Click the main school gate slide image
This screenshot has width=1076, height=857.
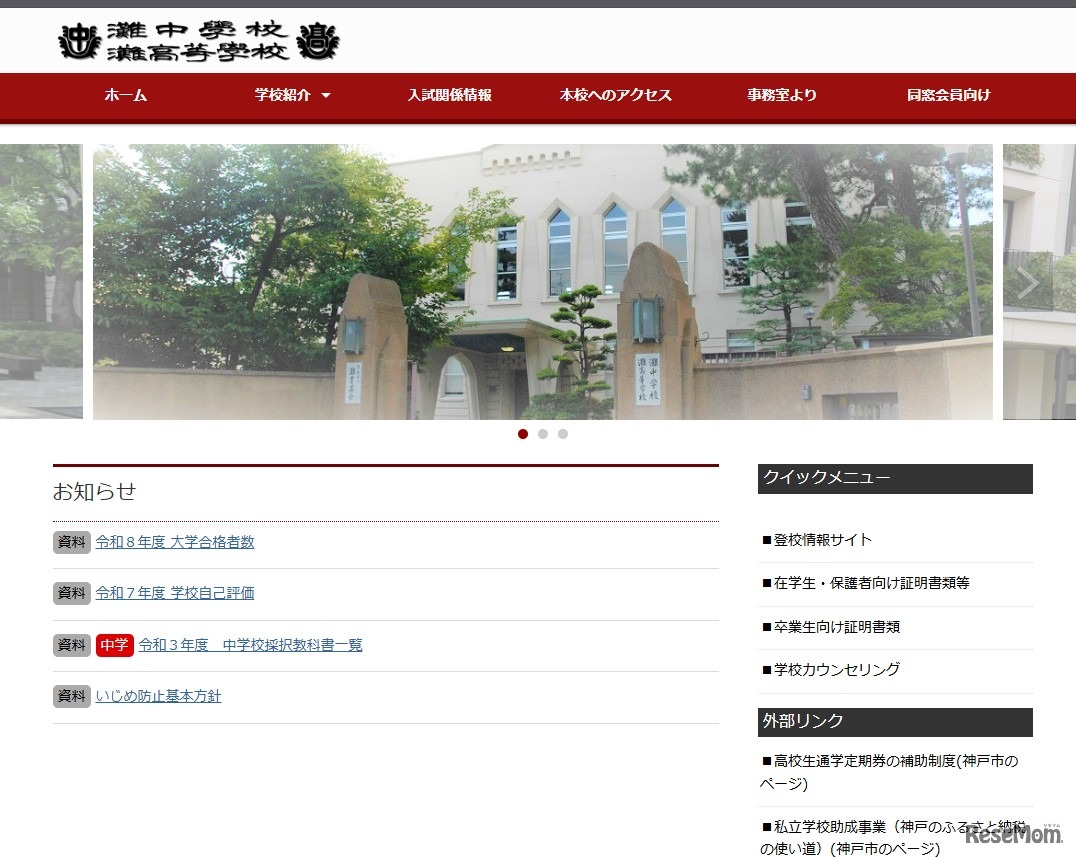[543, 281]
